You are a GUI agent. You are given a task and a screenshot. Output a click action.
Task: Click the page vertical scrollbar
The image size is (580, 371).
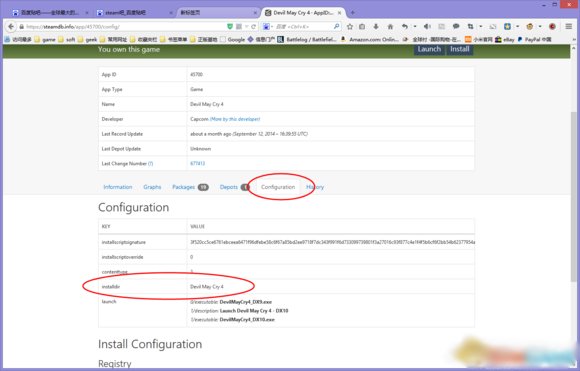point(574,196)
